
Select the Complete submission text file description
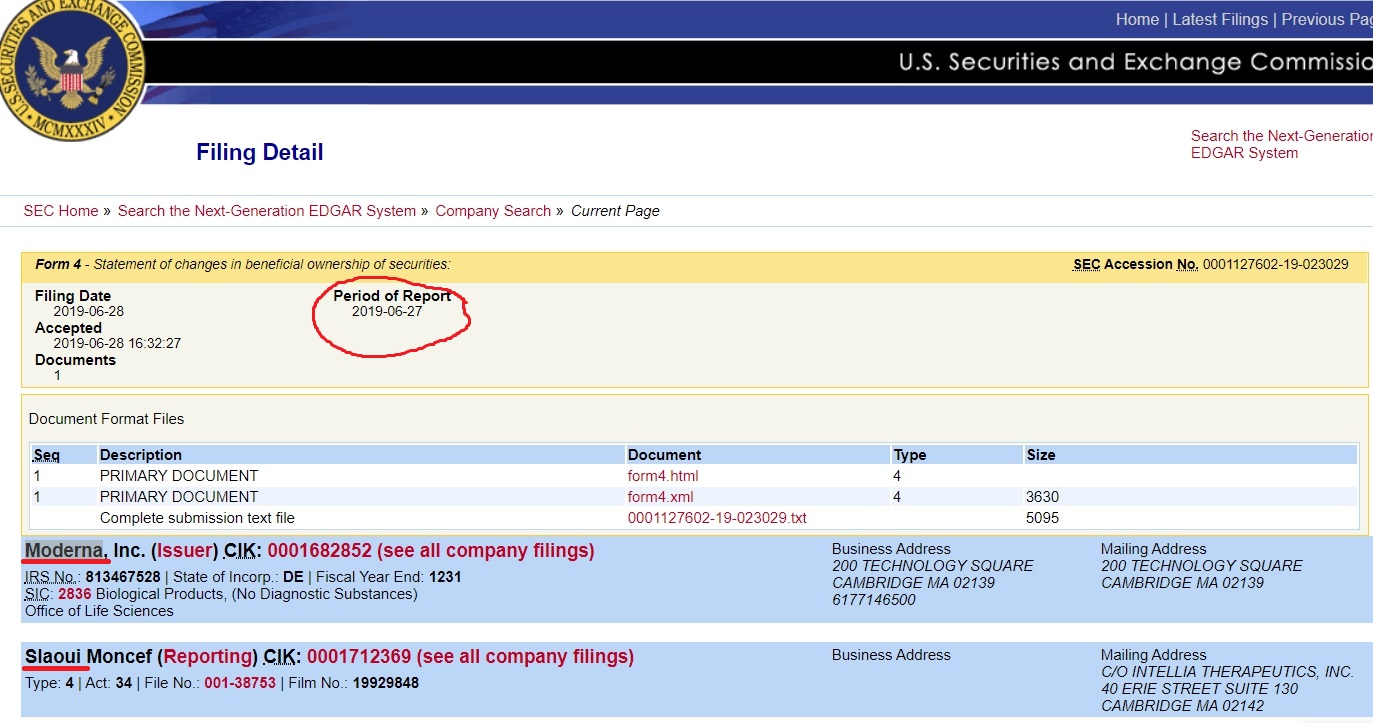(x=197, y=518)
